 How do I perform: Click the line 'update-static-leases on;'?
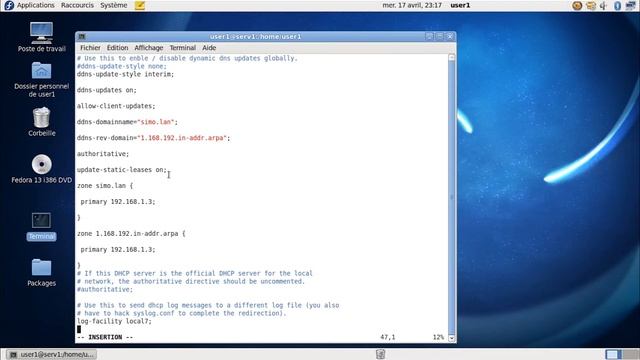tap(122, 170)
